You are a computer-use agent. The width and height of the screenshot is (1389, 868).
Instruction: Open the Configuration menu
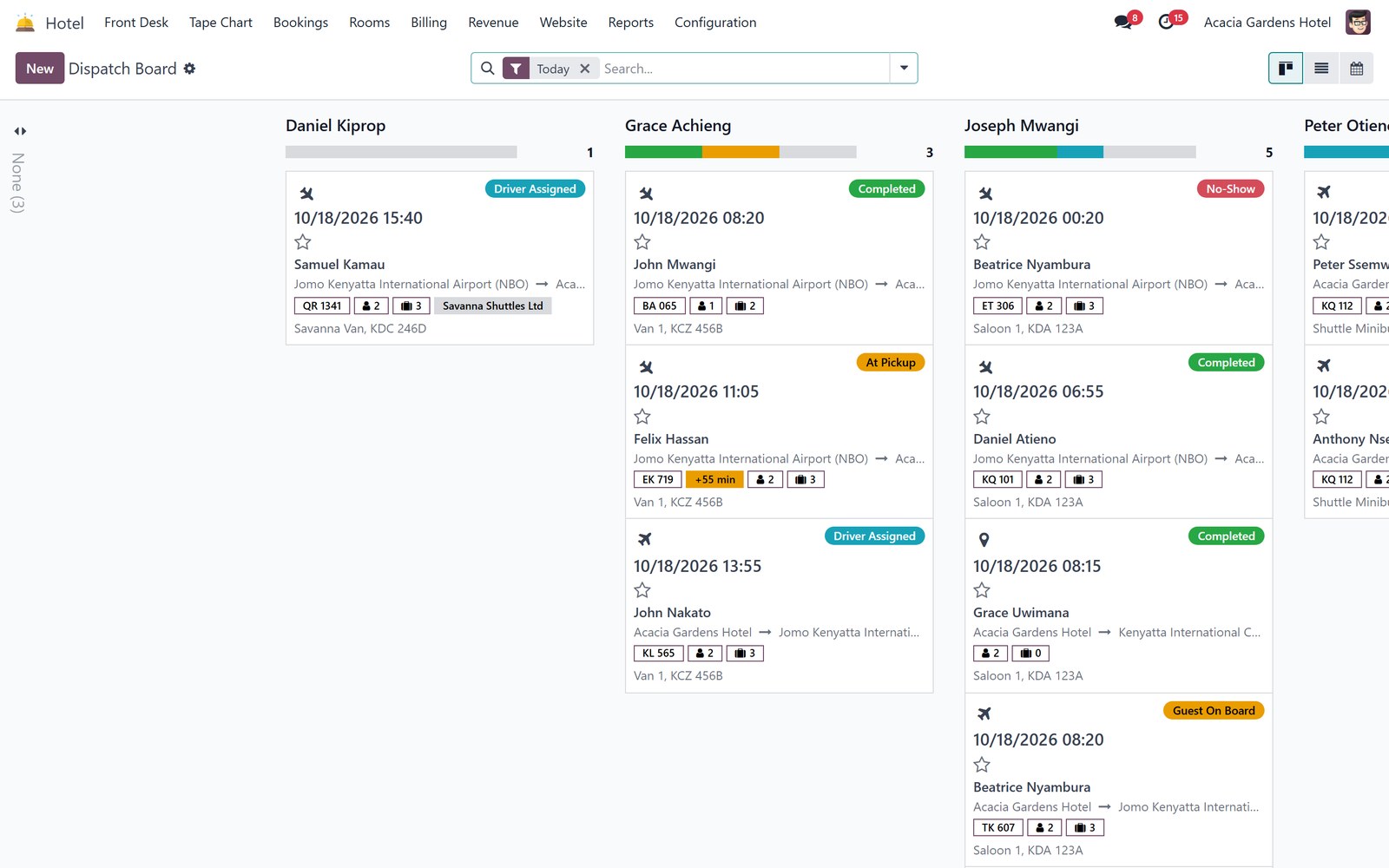coord(715,23)
